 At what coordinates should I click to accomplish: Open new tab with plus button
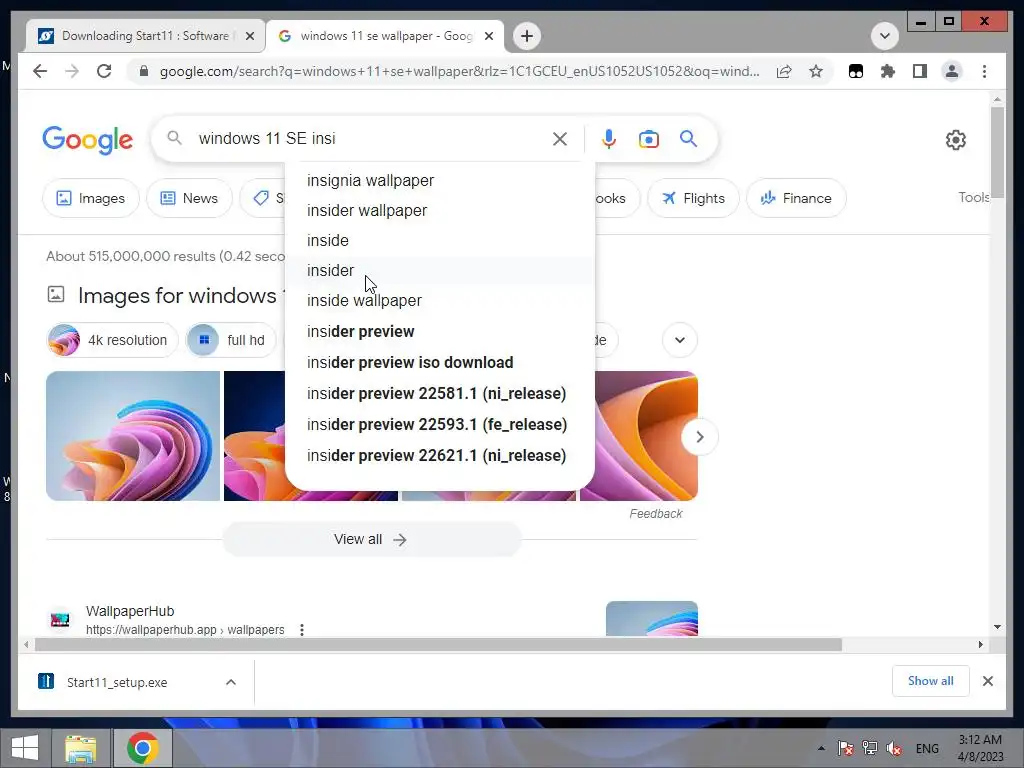point(527,36)
